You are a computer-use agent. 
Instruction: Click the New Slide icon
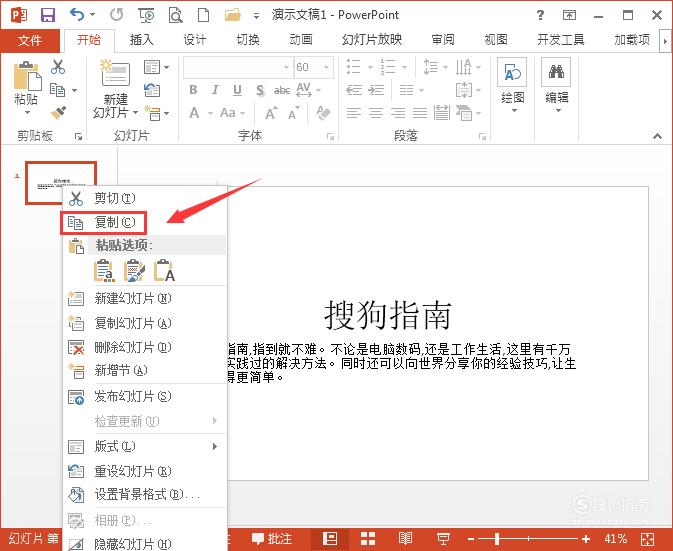(x=115, y=73)
